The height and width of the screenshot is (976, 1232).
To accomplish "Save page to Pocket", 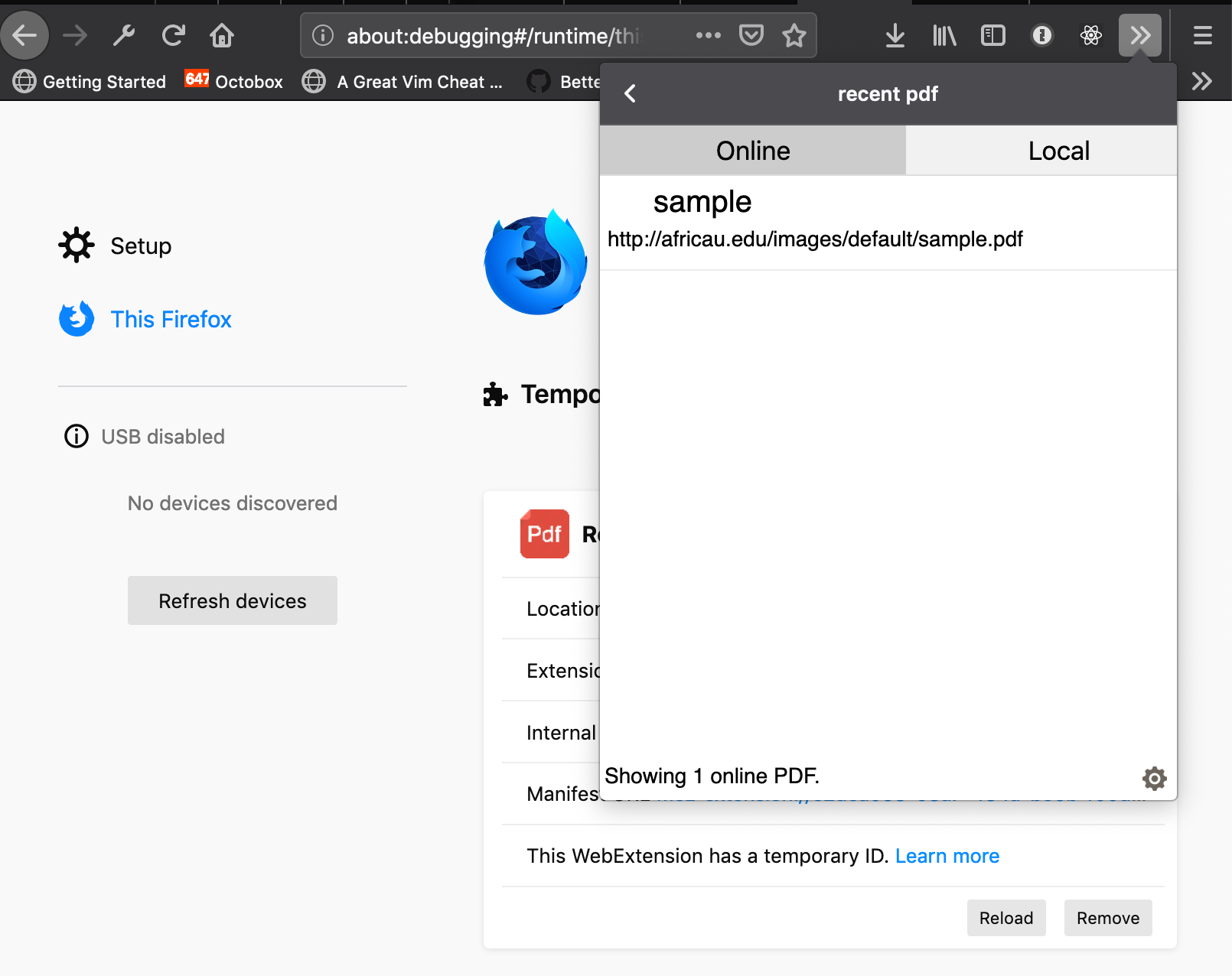I will 751,35.
